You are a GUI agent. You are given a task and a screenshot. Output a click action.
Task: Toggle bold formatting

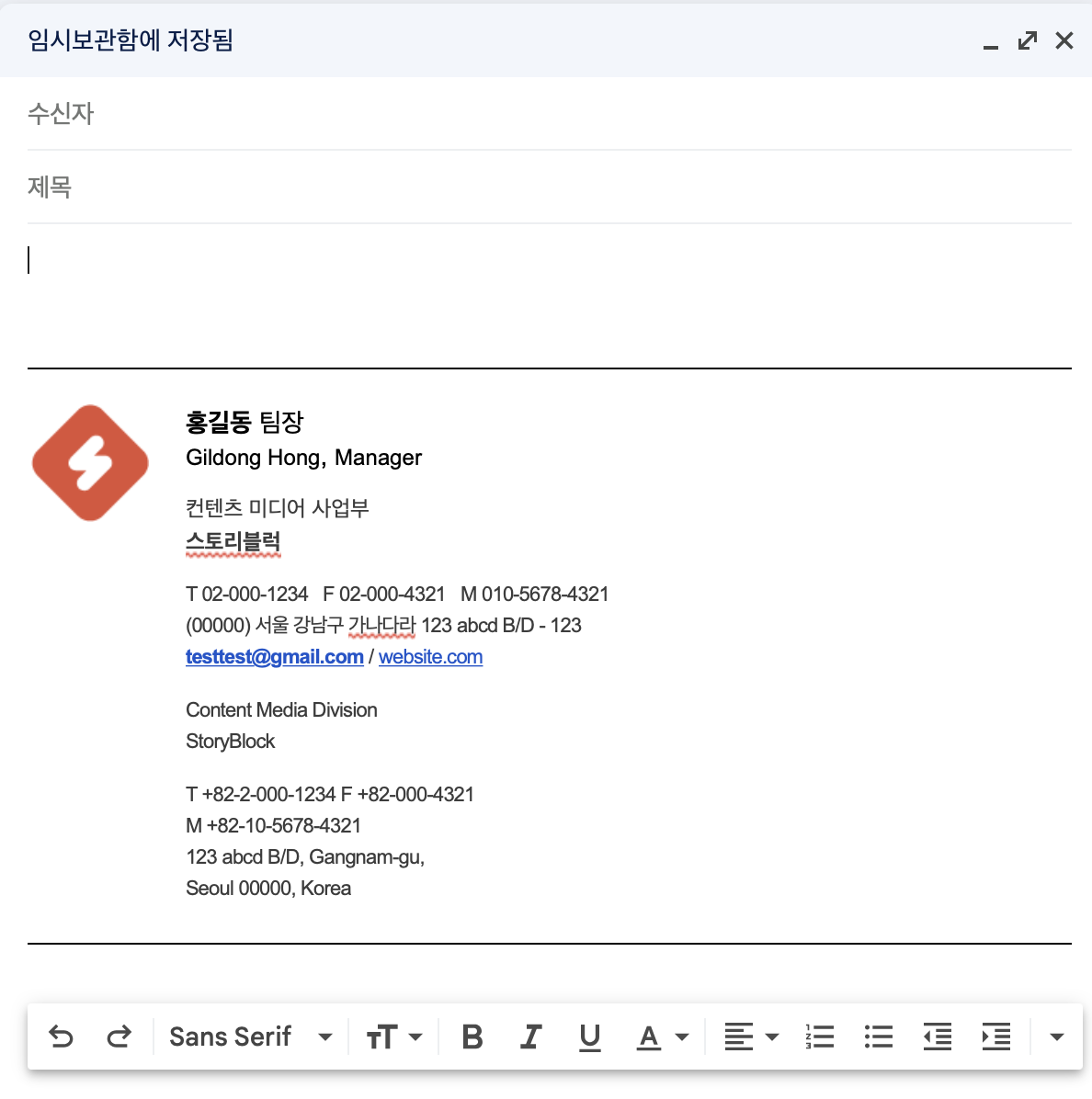coord(472,1036)
